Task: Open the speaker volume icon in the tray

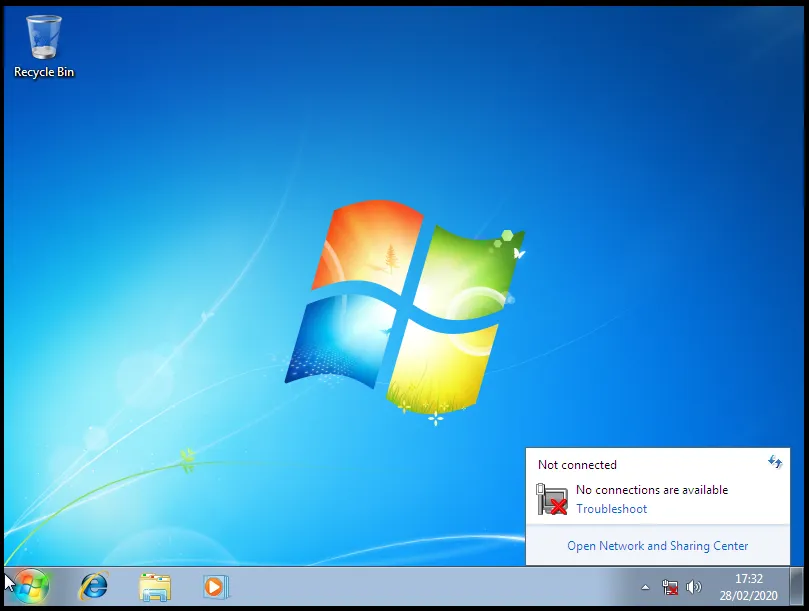Action: click(x=694, y=588)
